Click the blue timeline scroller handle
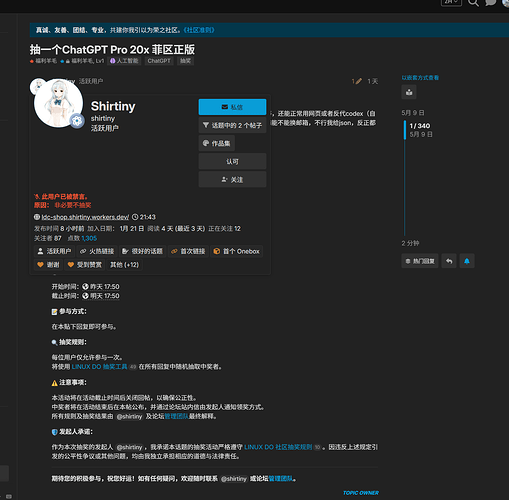 tap(405, 130)
